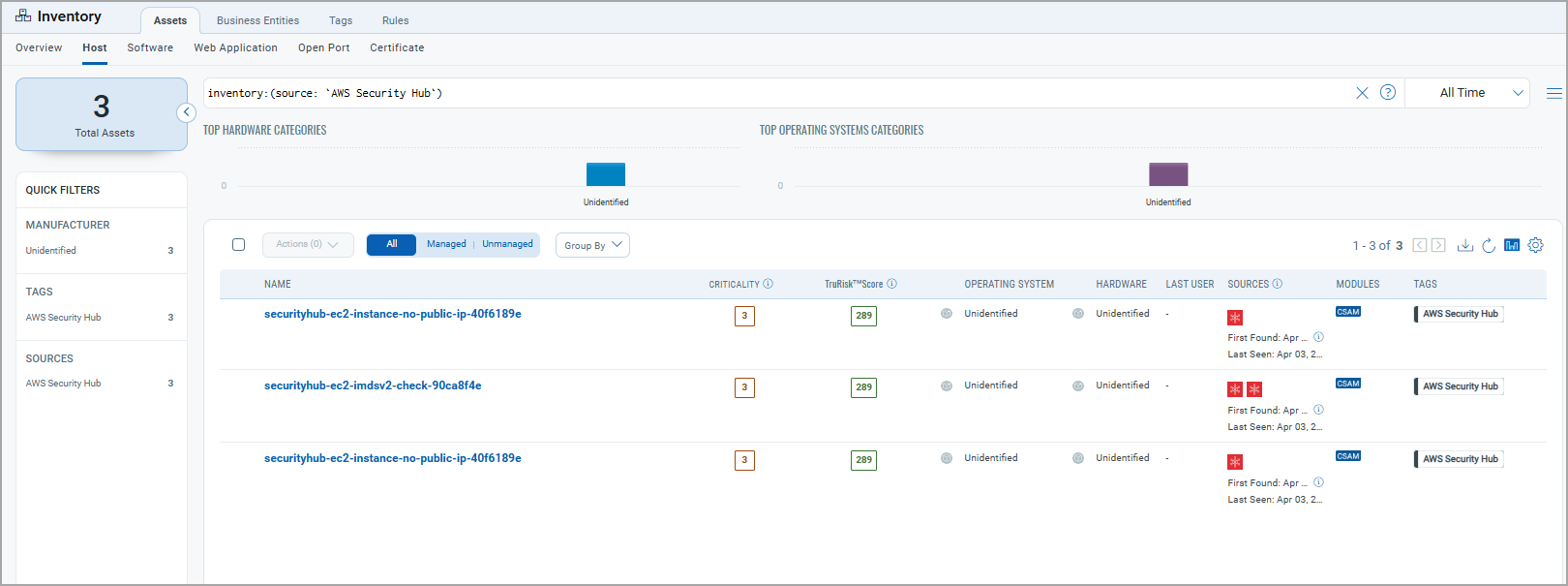Filter by Unidentified manufacturer
The height and width of the screenshot is (586, 1568).
(x=51, y=251)
